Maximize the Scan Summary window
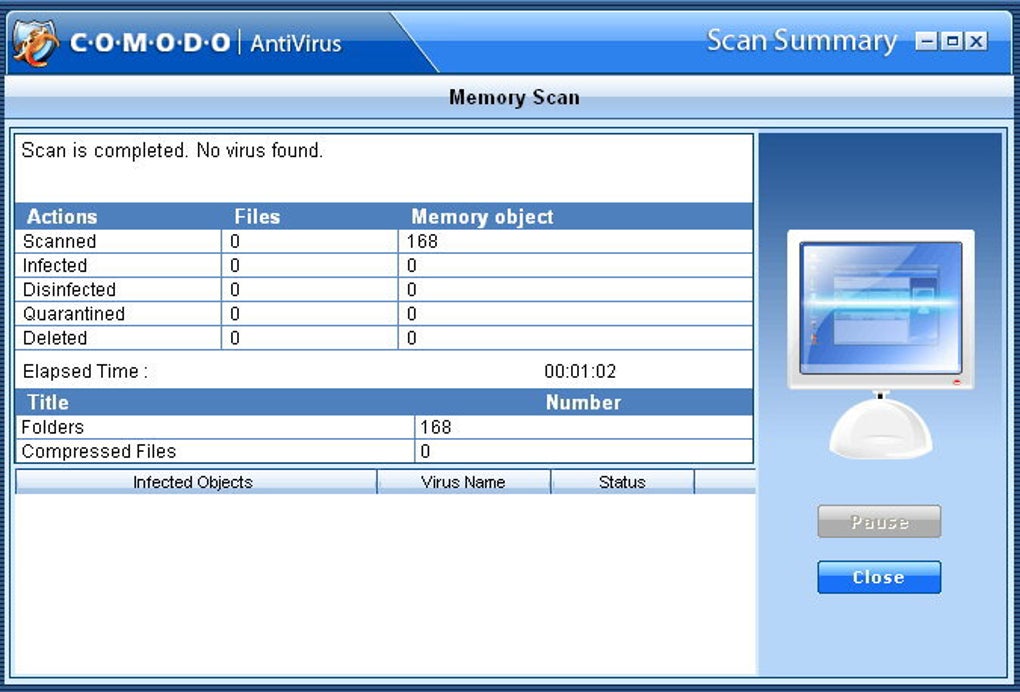 coord(952,42)
